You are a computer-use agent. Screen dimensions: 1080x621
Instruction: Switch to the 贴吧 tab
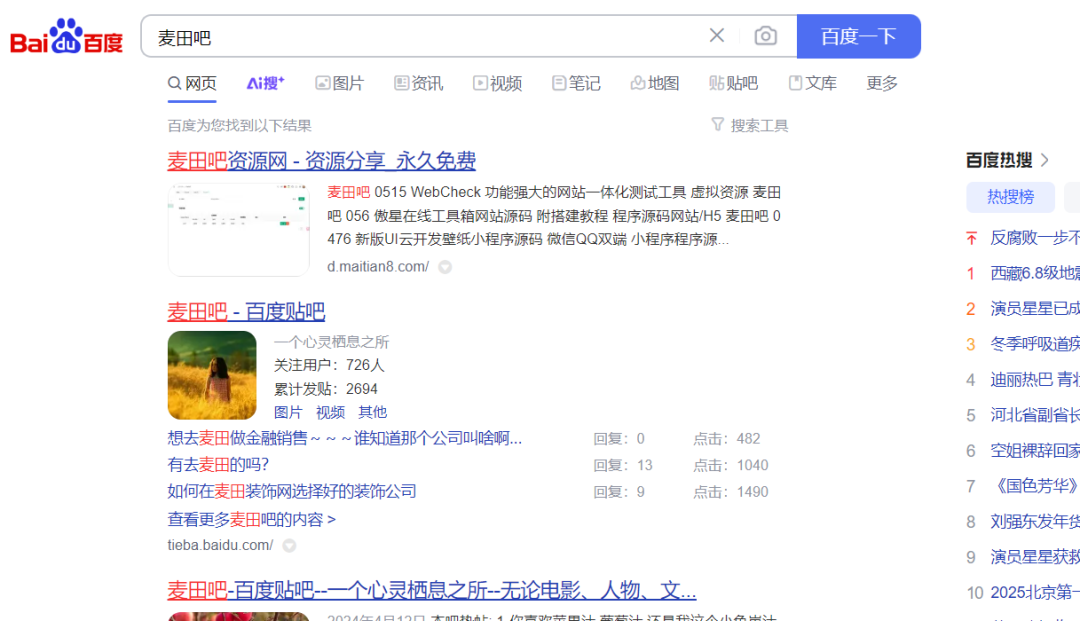(734, 83)
